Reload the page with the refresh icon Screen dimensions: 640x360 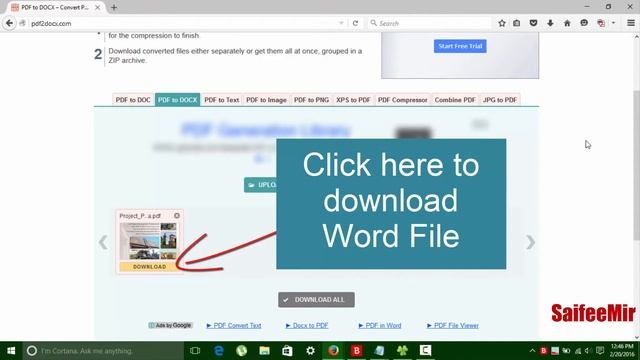(x=355, y=23)
